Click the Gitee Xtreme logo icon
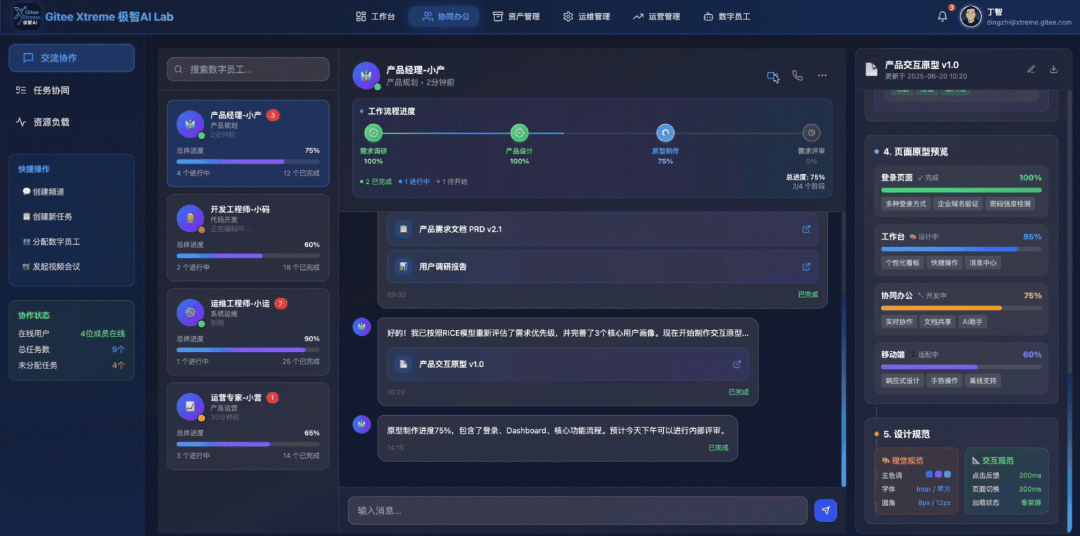The width and height of the screenshot is (1080, 536). [x=27, y=17]
